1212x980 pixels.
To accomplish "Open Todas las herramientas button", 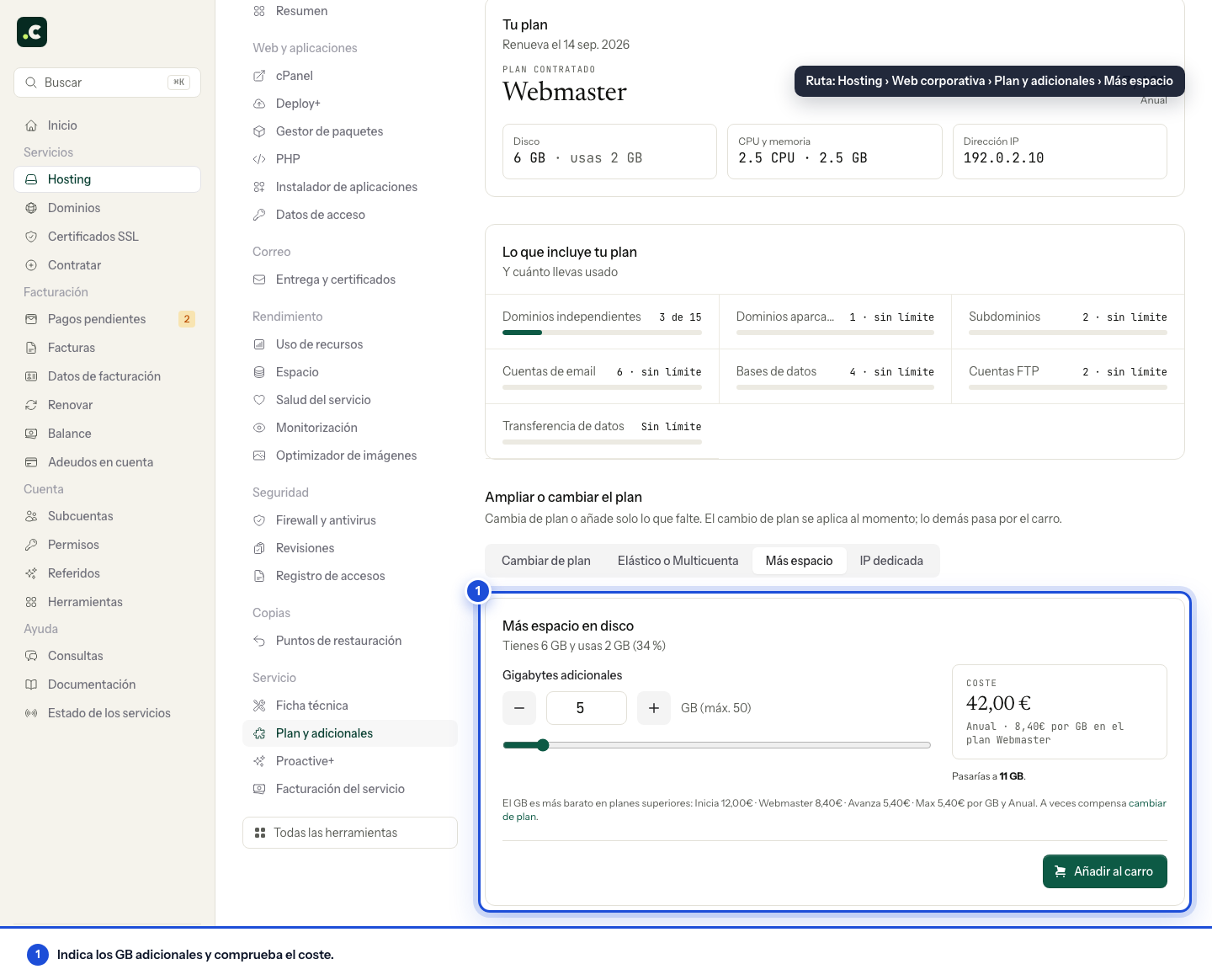I will 350,833.
